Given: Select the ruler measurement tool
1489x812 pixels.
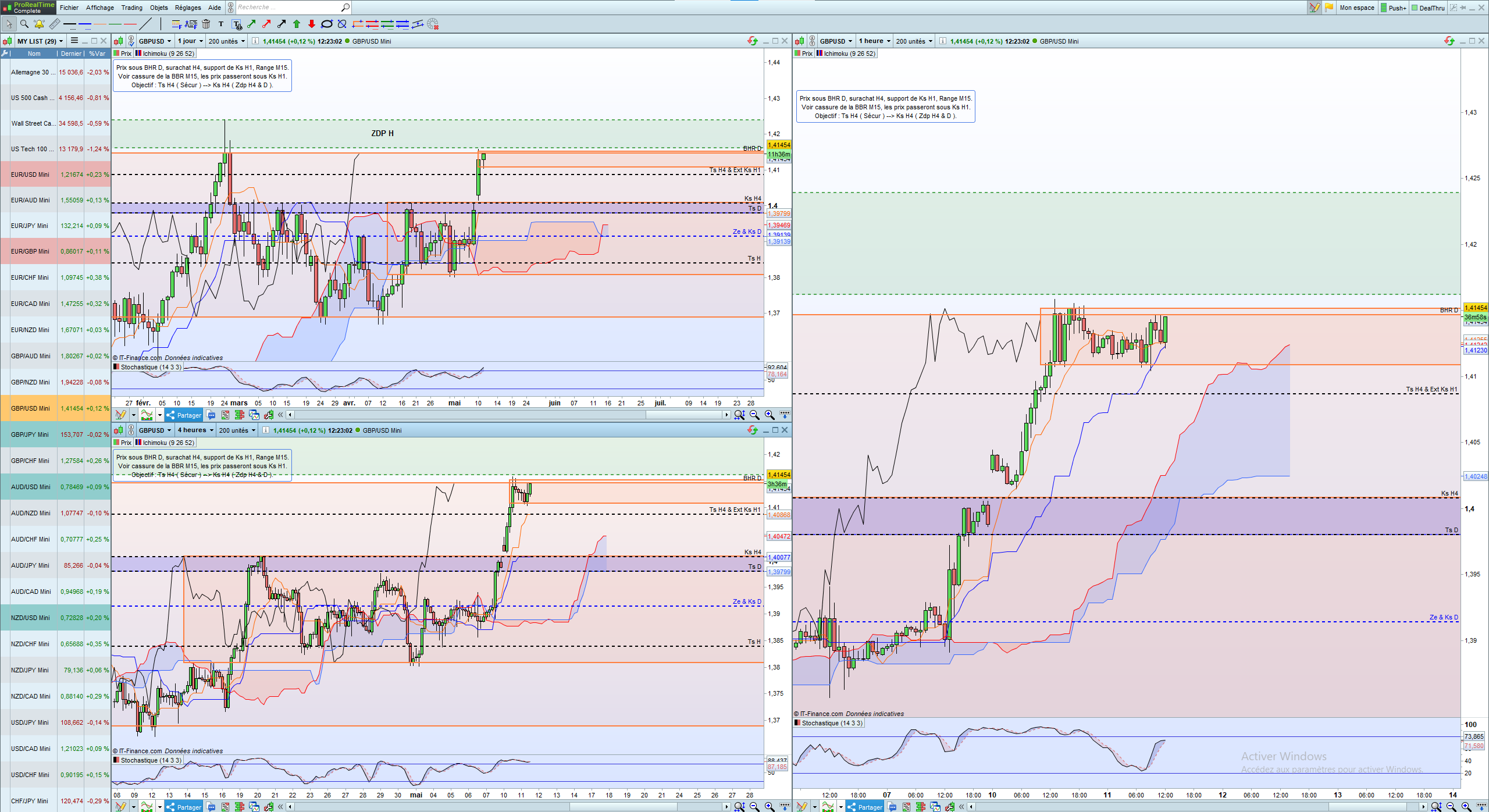Looking at the screenshot, I should point(54,24).
